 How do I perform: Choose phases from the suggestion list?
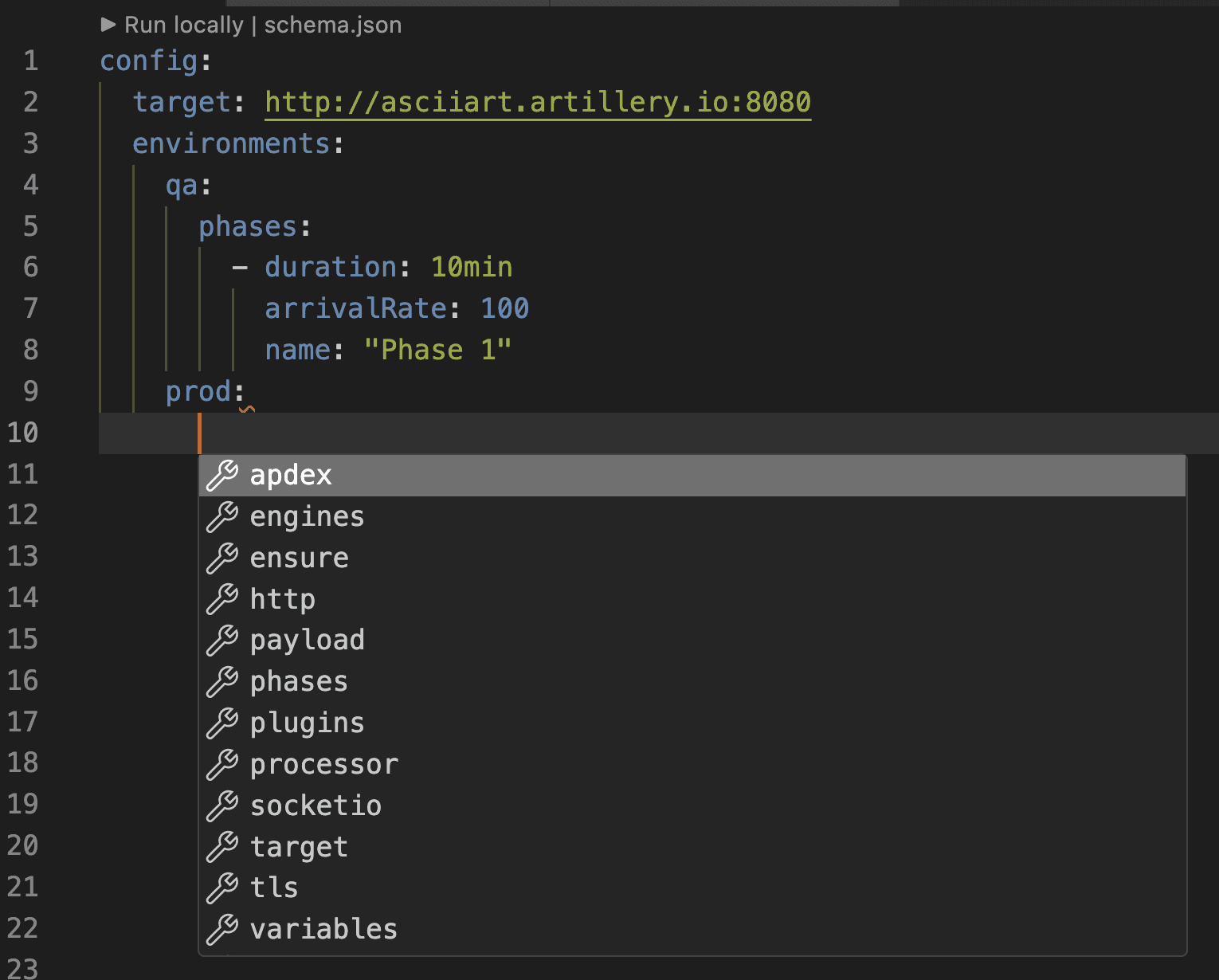click(x=298, y=682)
